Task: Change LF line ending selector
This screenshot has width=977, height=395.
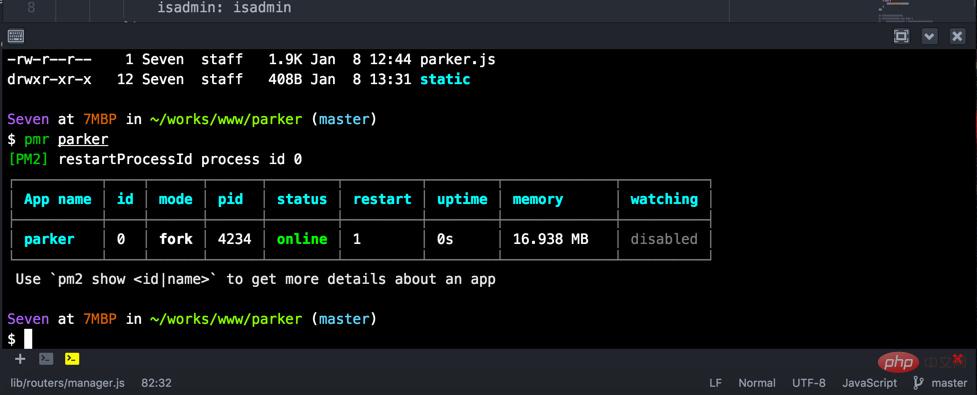Action: [715, 383]
